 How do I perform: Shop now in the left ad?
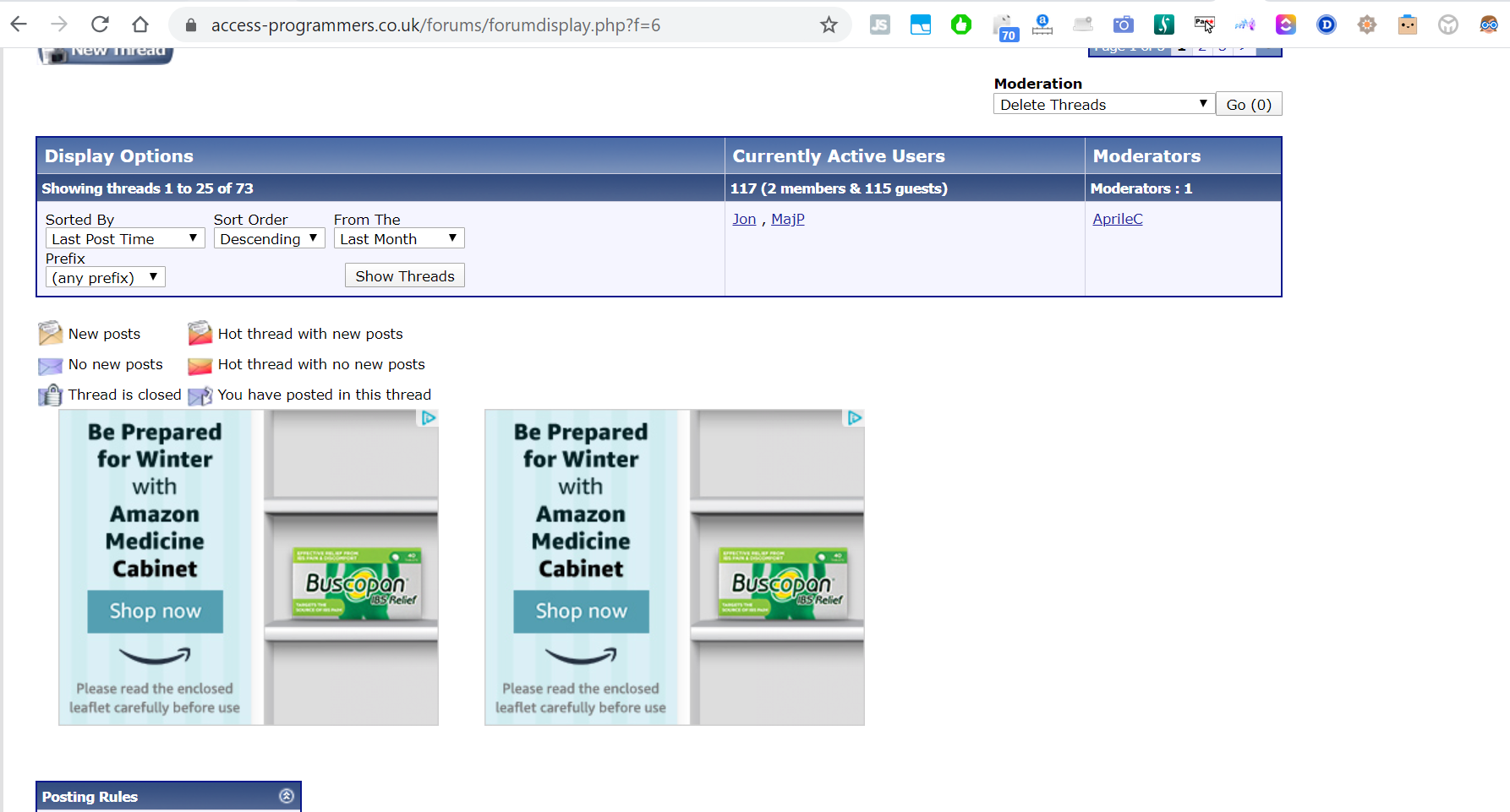pyautogui.click(x=156, y=611)
